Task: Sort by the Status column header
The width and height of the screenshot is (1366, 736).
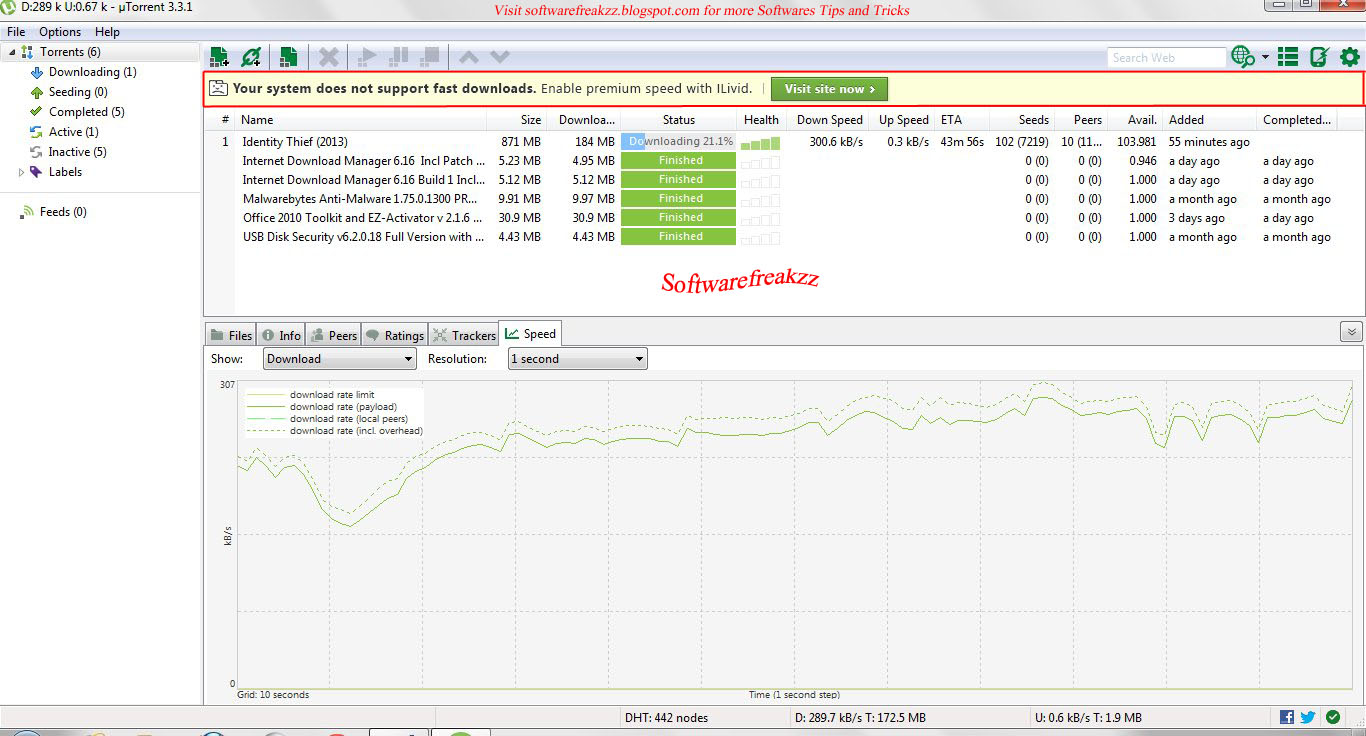Action: click(679, 120)
